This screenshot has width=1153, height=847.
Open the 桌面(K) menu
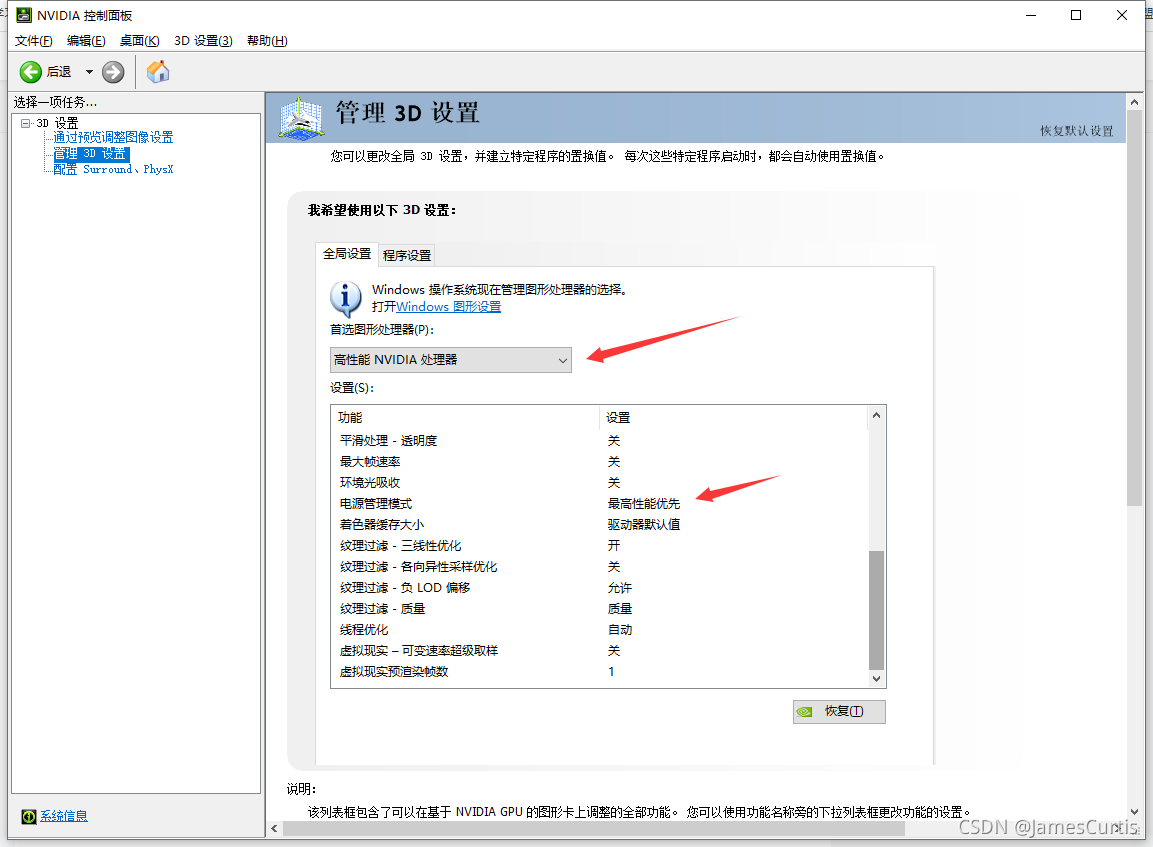(x=140, y=41)
